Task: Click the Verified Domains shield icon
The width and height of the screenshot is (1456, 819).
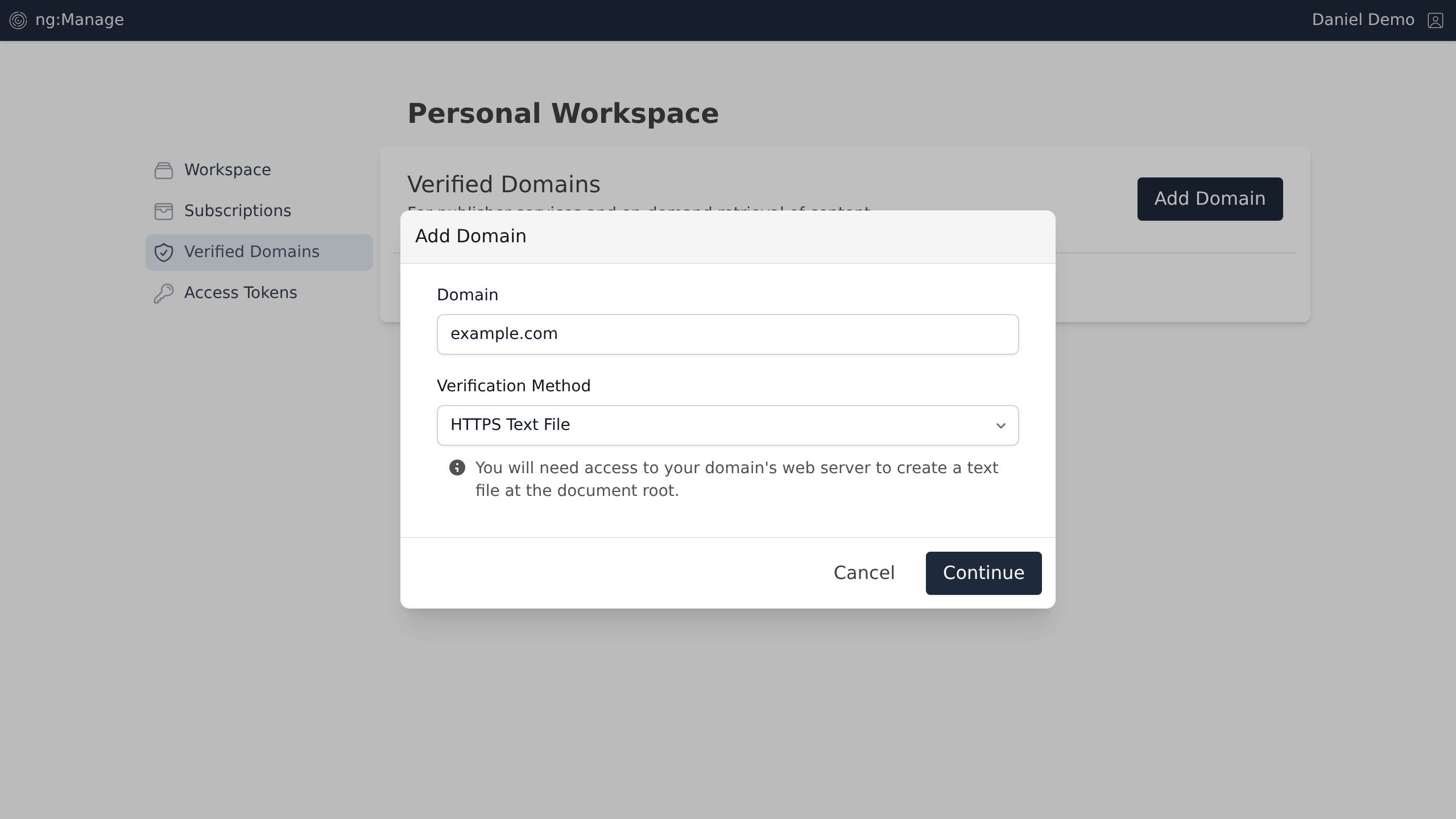Action: point(164,252)
